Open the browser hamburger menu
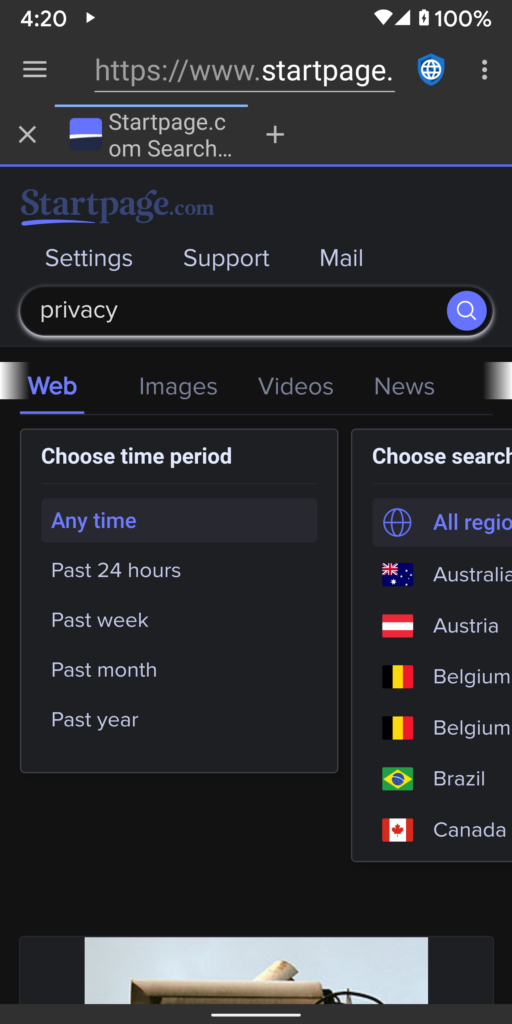512x1024 pixels. pyautogui.click(x=35, y=70)
